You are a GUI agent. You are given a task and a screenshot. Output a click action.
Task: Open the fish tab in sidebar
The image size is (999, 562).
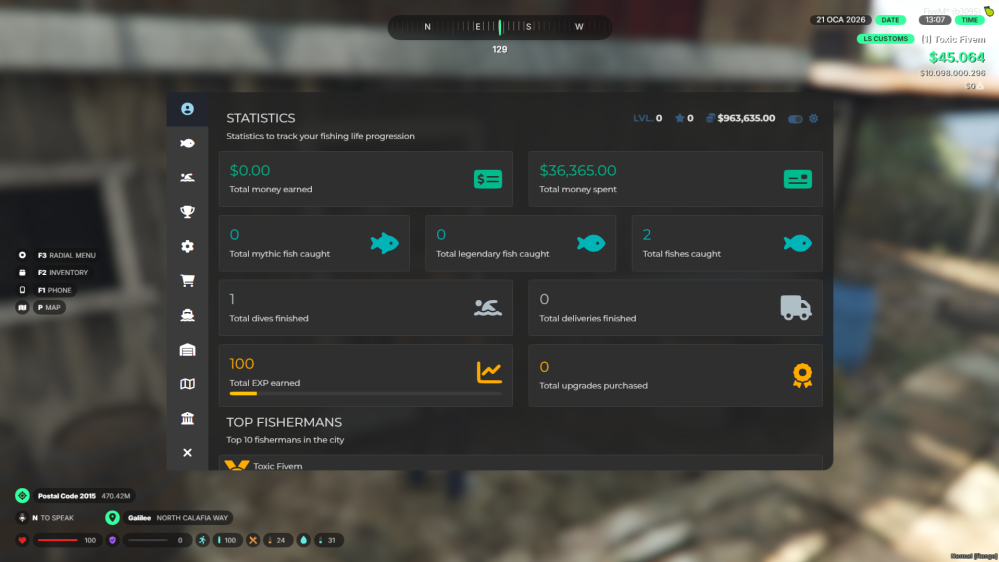pos(187,143)
